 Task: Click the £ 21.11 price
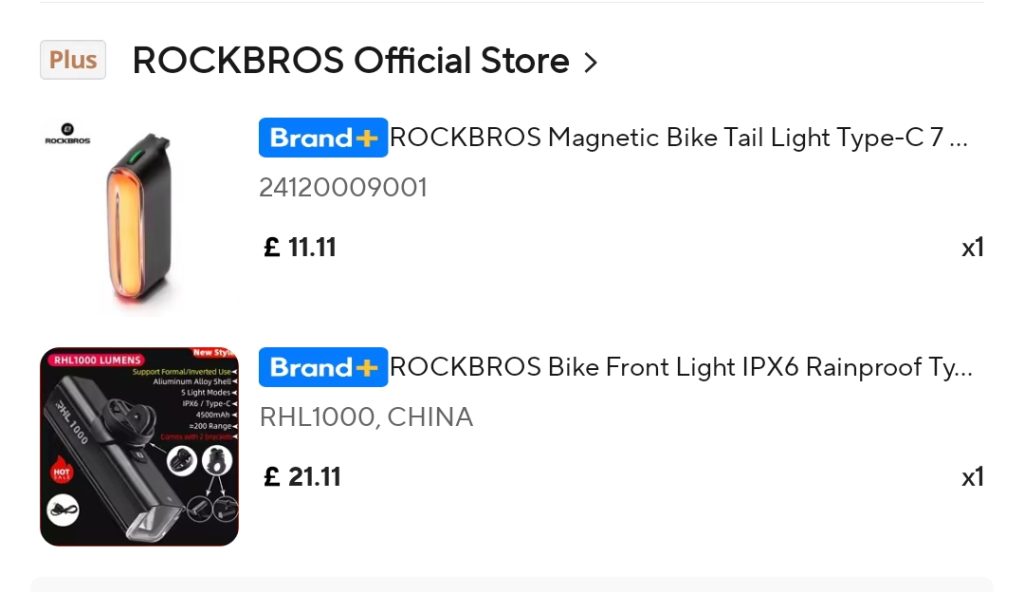[302, 477]
